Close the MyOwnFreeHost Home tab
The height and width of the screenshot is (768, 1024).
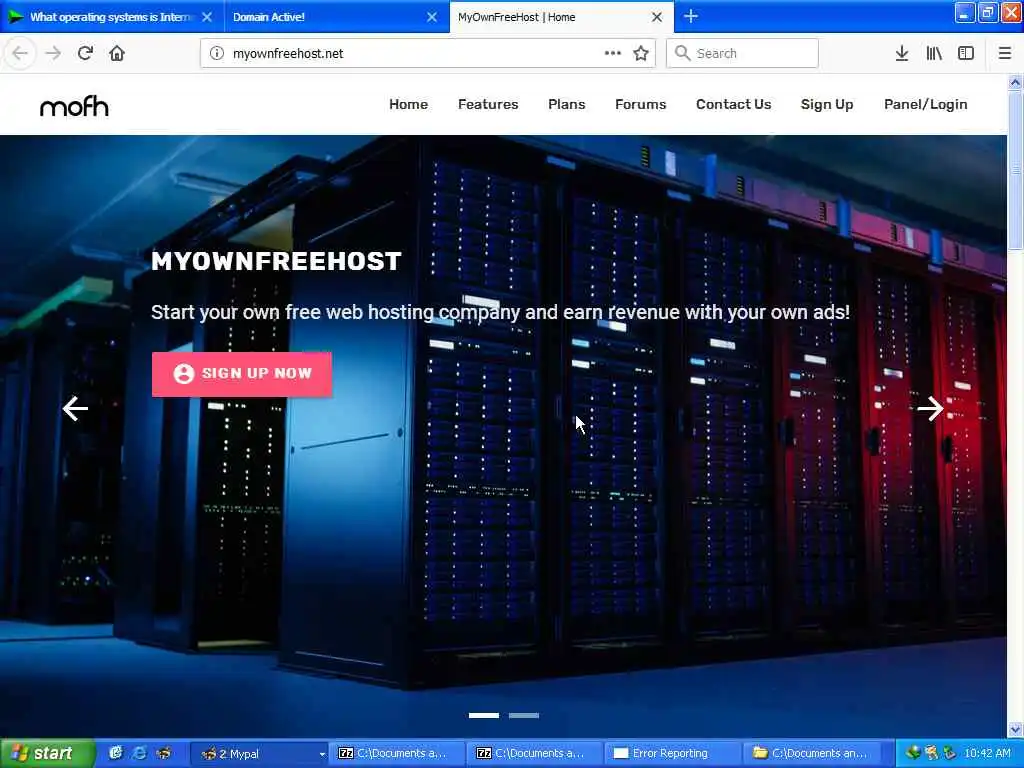pyautogui.click(x=657, y=17)
